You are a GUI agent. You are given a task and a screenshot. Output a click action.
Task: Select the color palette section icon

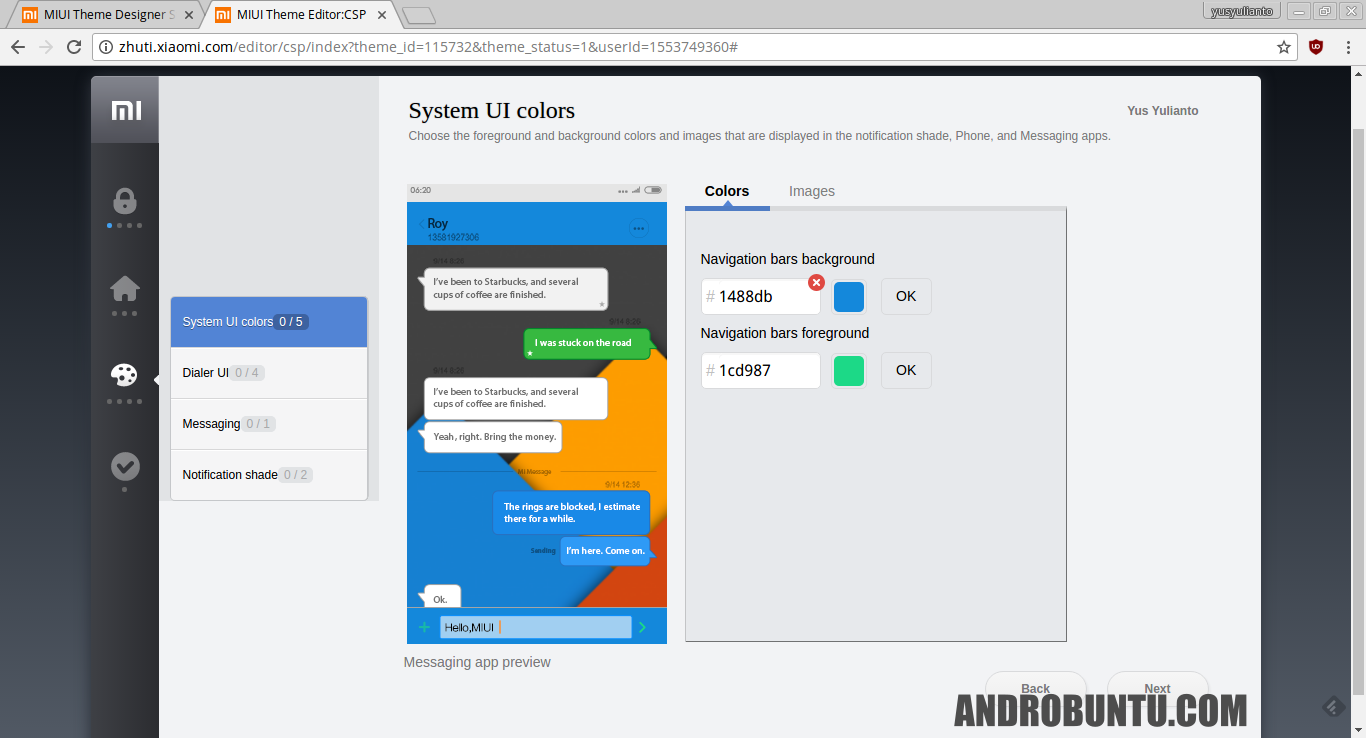tap(125, 375)
